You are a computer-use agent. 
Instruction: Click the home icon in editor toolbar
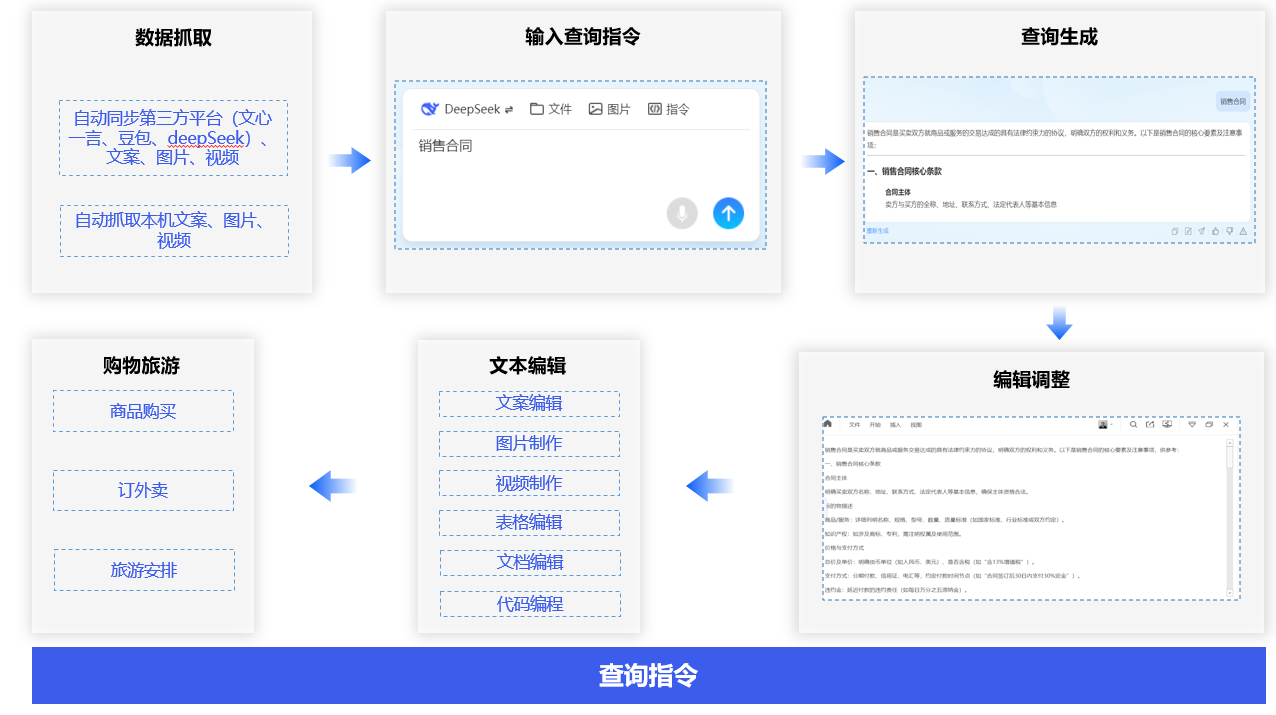(x=828, y=424)
